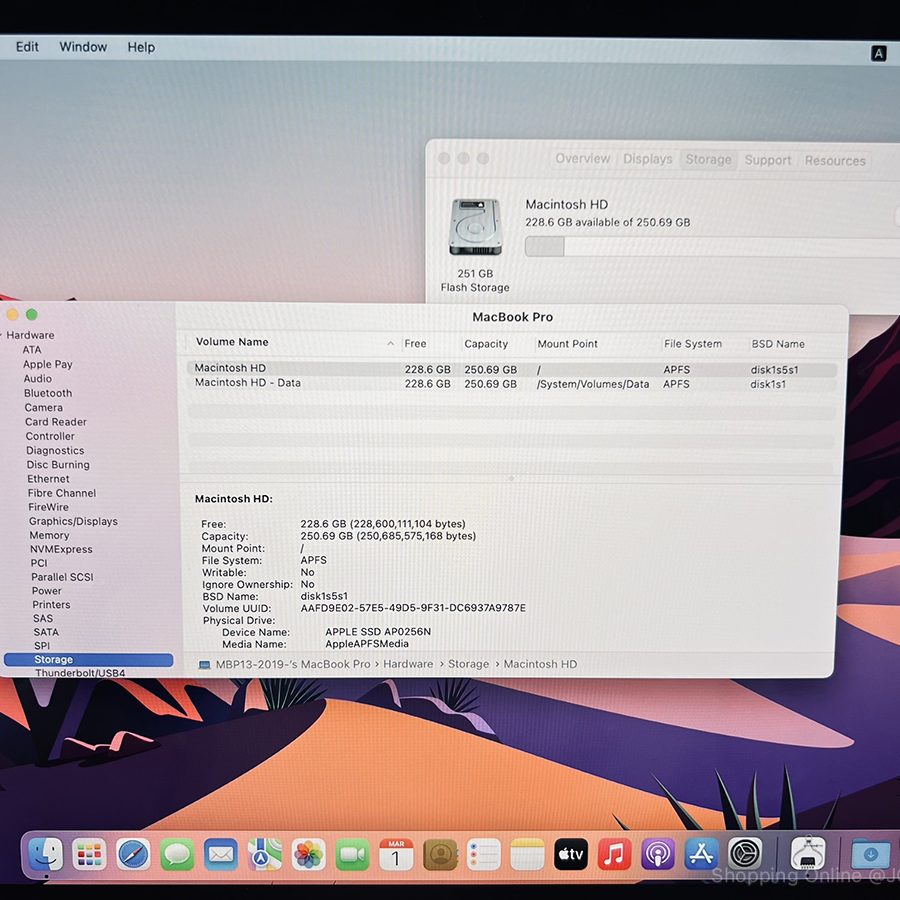Select Thunderbolt/USB4 in the sidebar
Screen dimensions: 900x900
click(80, 673)
